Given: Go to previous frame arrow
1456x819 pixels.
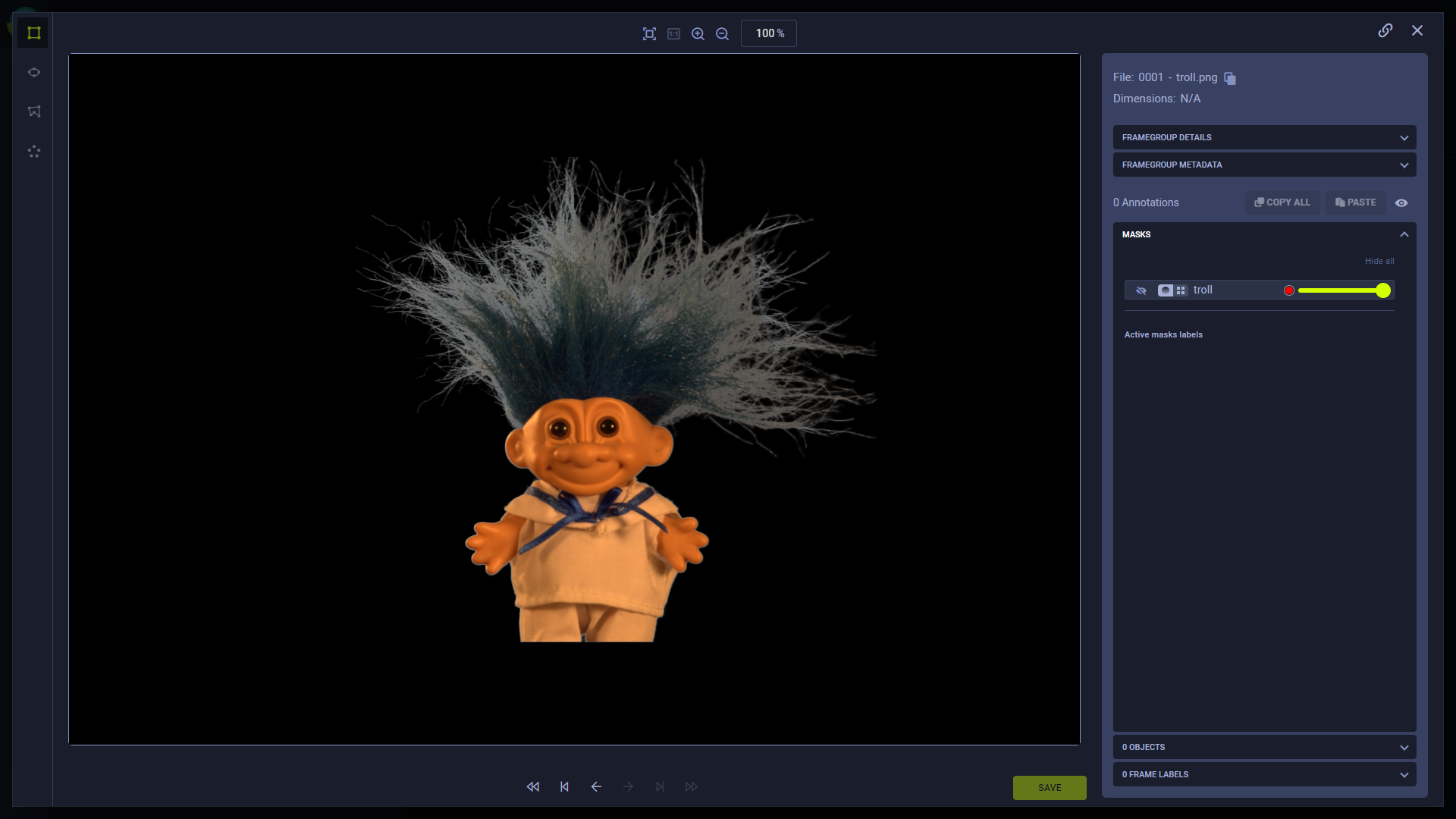Looking at the screenshot, I should pos(596,786).
